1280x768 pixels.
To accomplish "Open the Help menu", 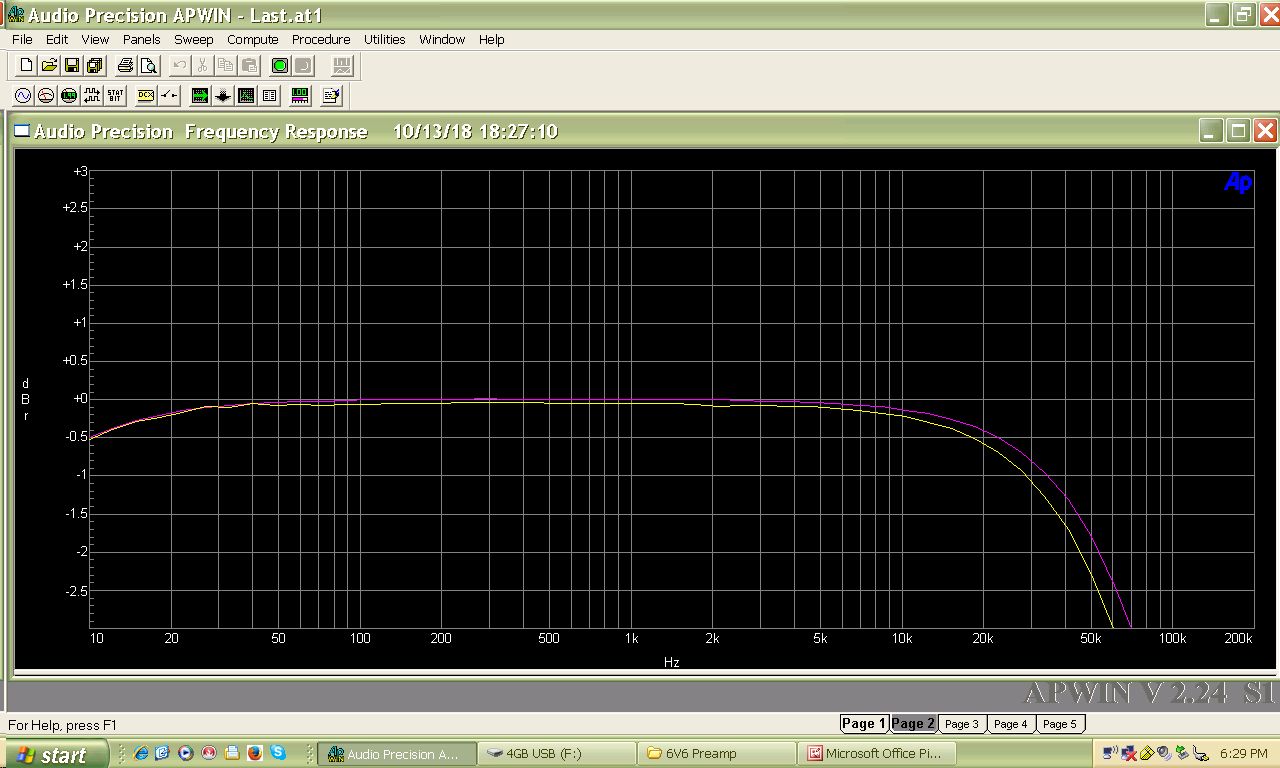I will [x=491, y=40].
